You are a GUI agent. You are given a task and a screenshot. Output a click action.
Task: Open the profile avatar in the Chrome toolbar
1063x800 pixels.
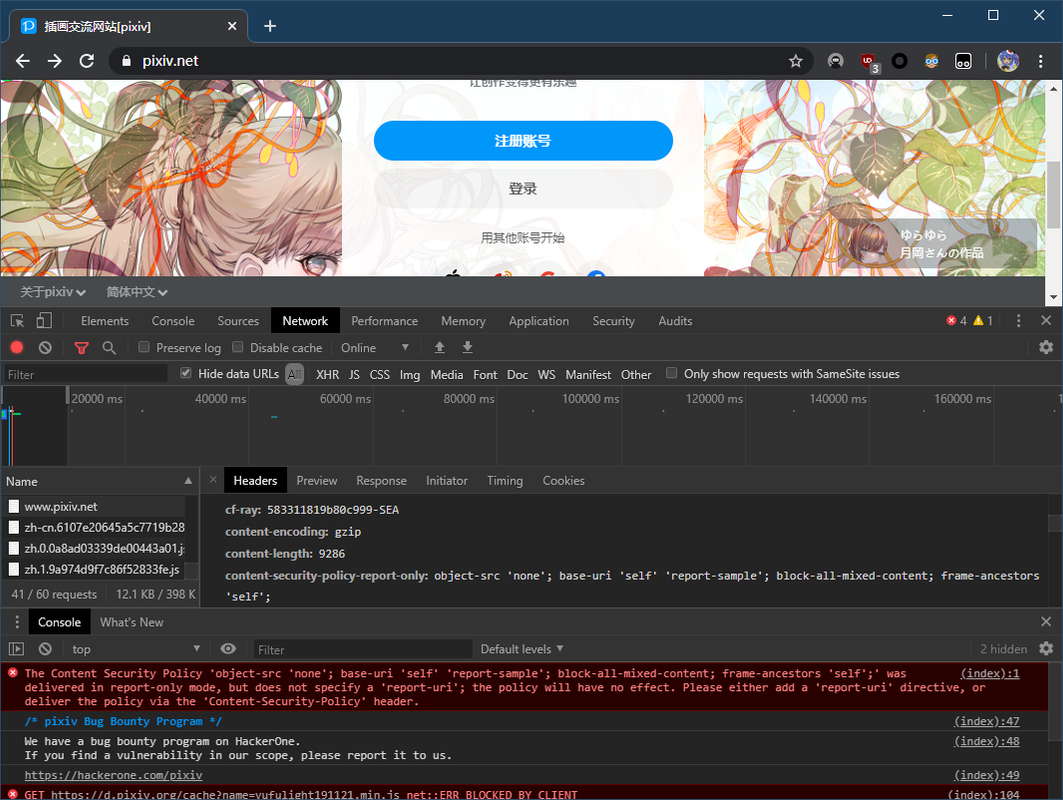point(1008,61)
